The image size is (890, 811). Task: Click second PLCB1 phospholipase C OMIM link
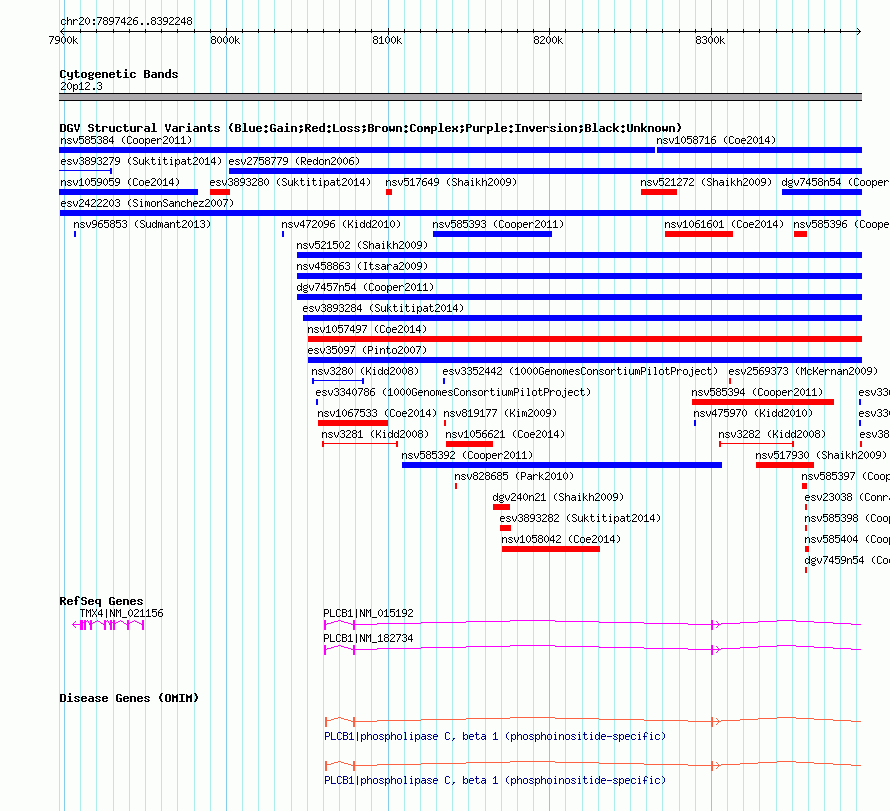(x=495, y=781)
